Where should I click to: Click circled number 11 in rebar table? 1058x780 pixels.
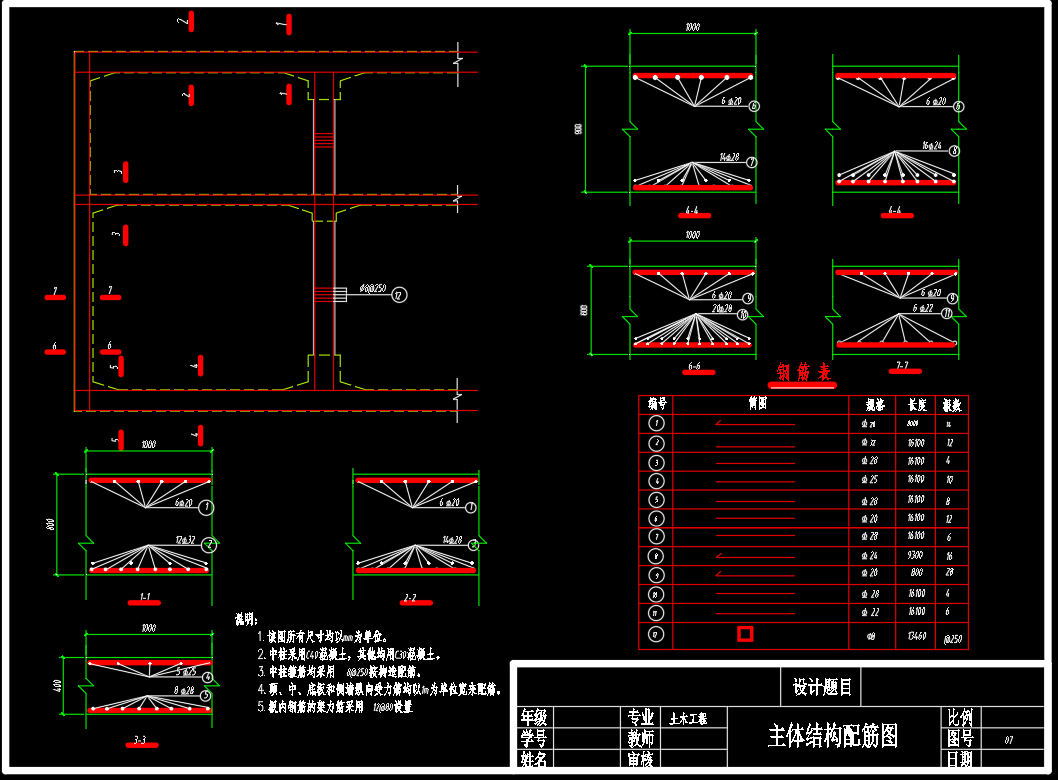coord(656,612)
